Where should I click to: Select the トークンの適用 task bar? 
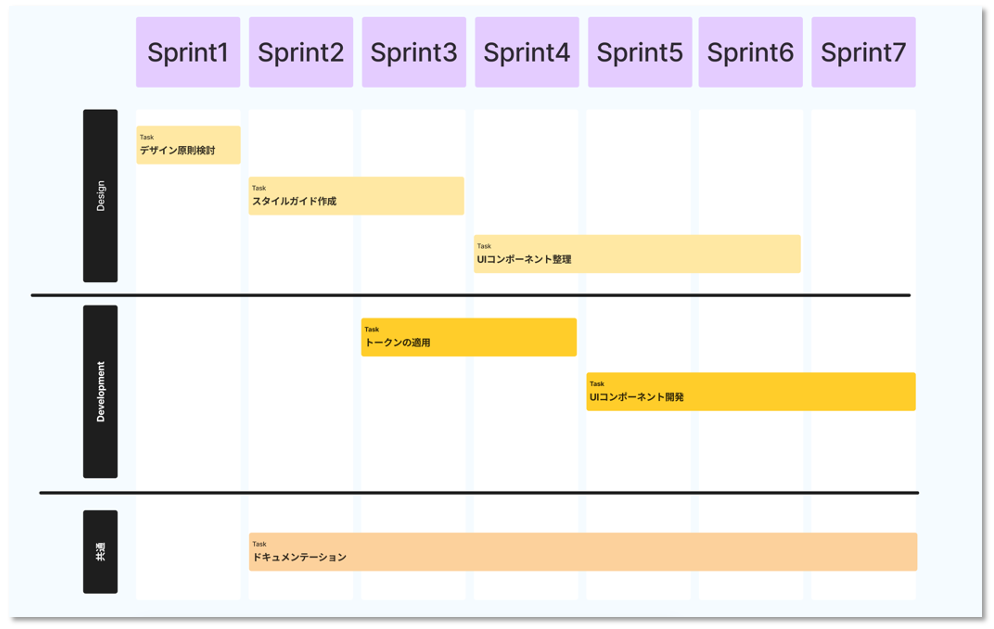coord(469,337)
